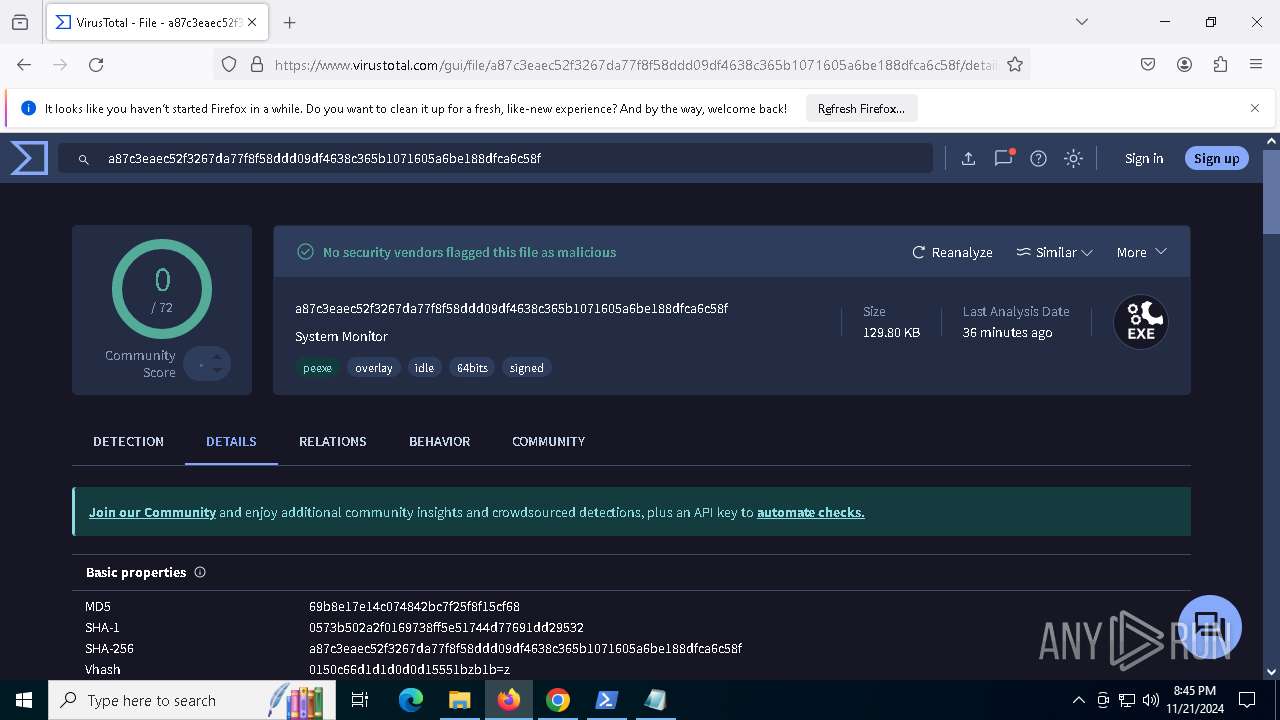Open the Windows Start menu
Image resolution: width=1280 pixels, height=720 pixels.
click(x=24, y=700)
